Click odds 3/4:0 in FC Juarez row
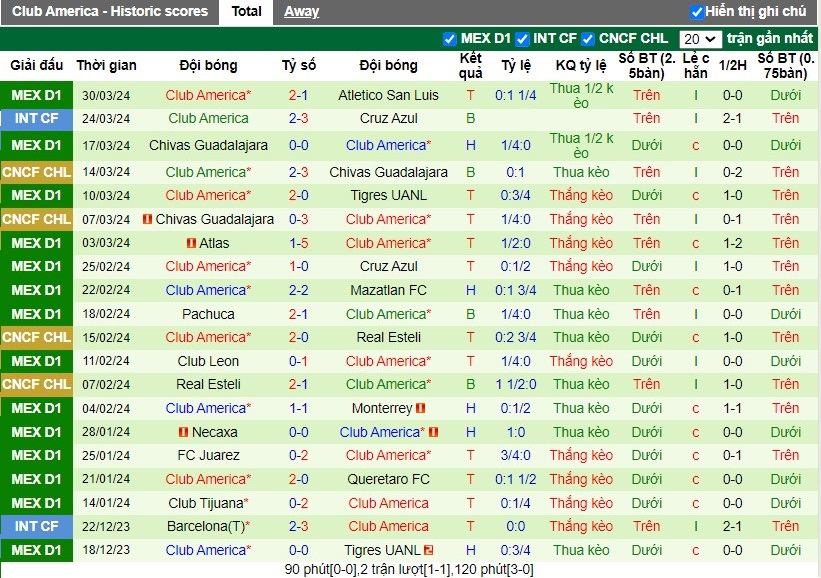The width and height of the screenshot is (821, 578). [516, 455]
